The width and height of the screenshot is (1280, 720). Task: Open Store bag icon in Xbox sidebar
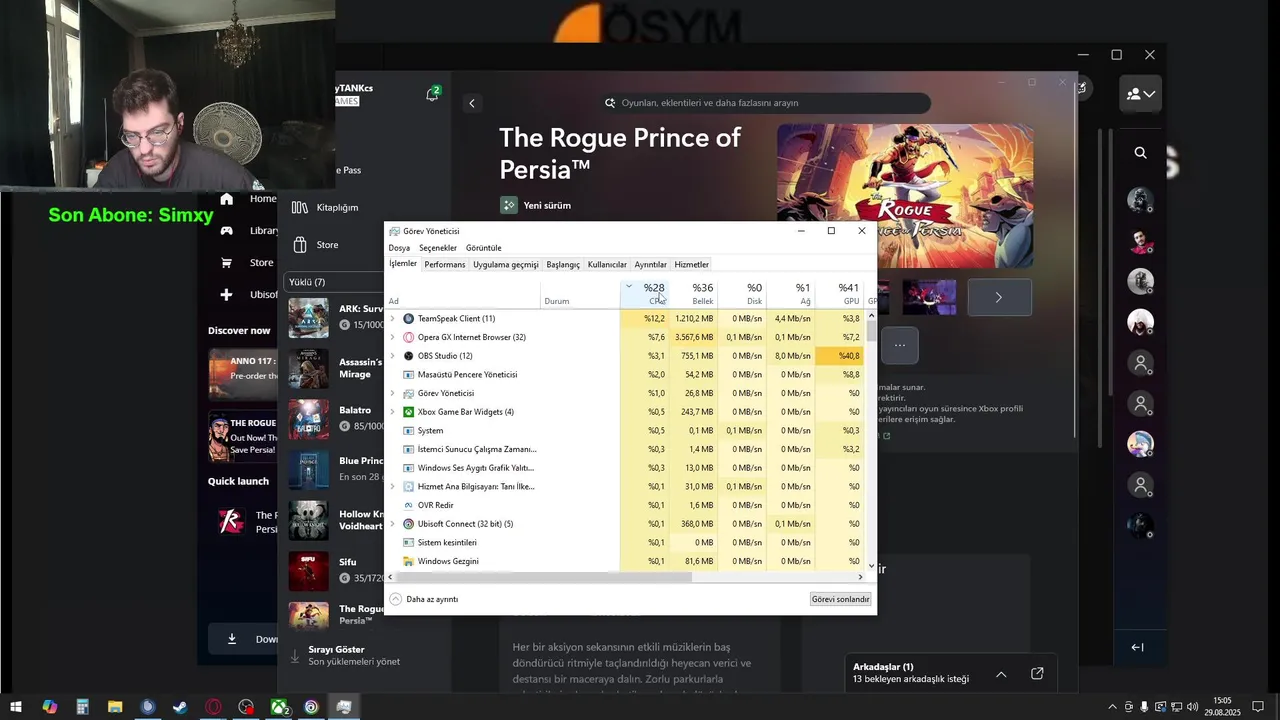(299, 245)
